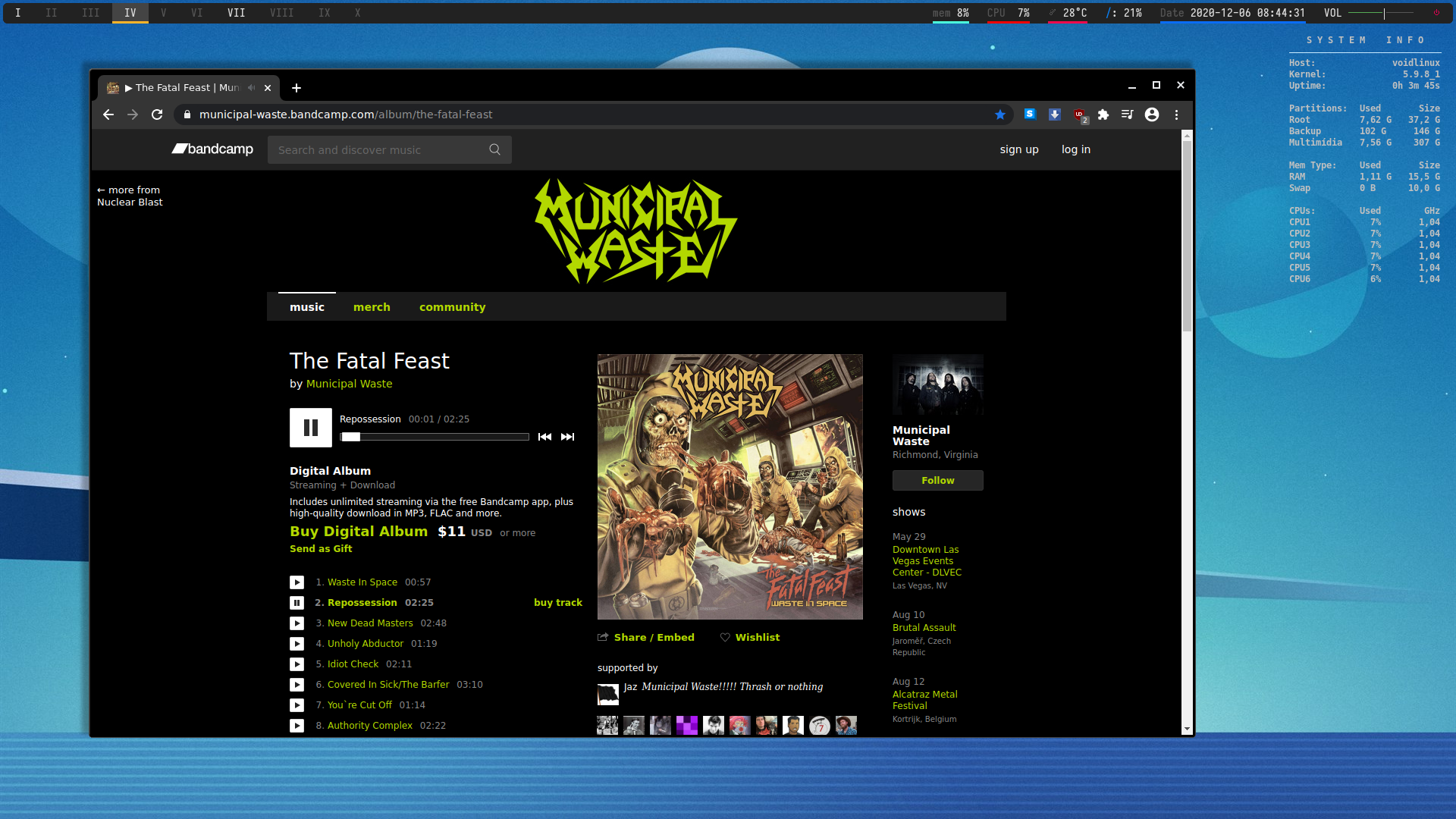Switch to the merch tab

pos(372,307)
